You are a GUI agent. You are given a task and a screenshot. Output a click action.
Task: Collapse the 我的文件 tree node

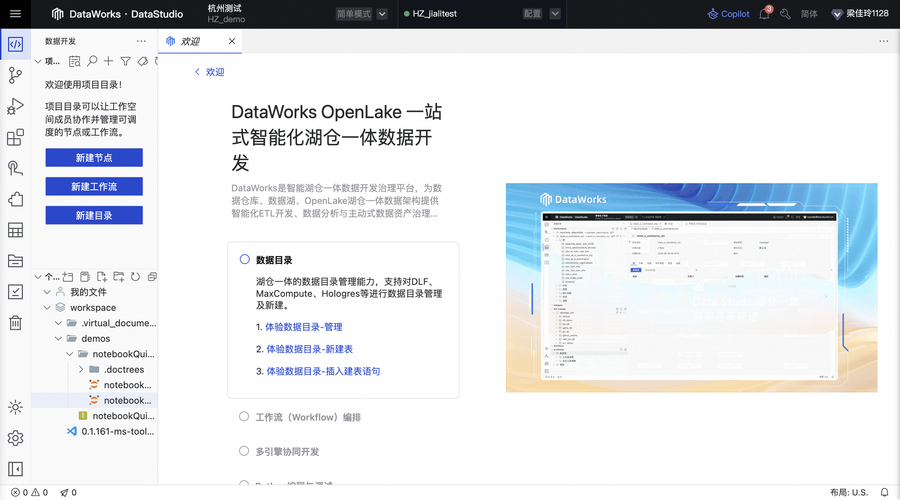48,292
